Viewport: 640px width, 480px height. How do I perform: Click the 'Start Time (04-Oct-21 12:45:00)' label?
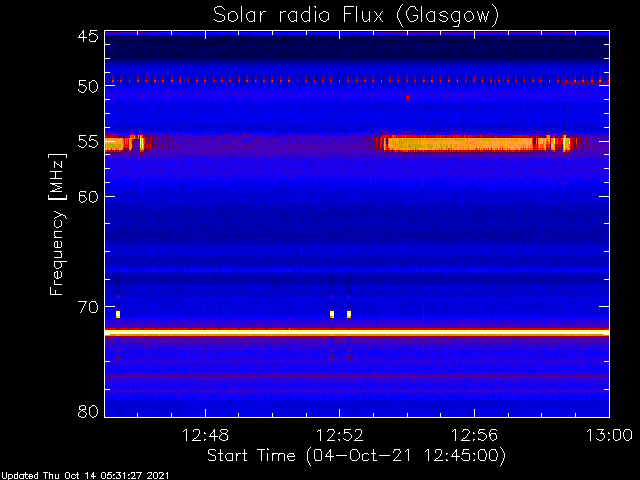point(356,455)
